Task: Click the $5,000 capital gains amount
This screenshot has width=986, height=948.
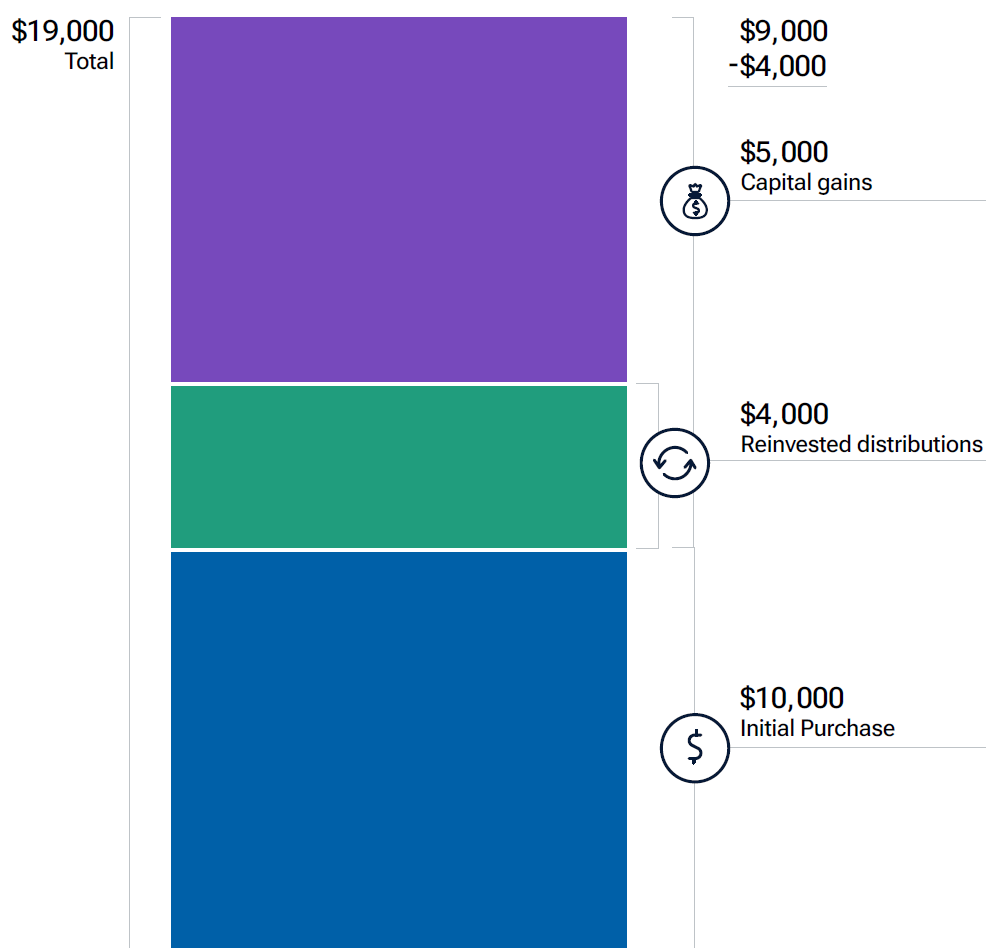Action: pos(784,152)
